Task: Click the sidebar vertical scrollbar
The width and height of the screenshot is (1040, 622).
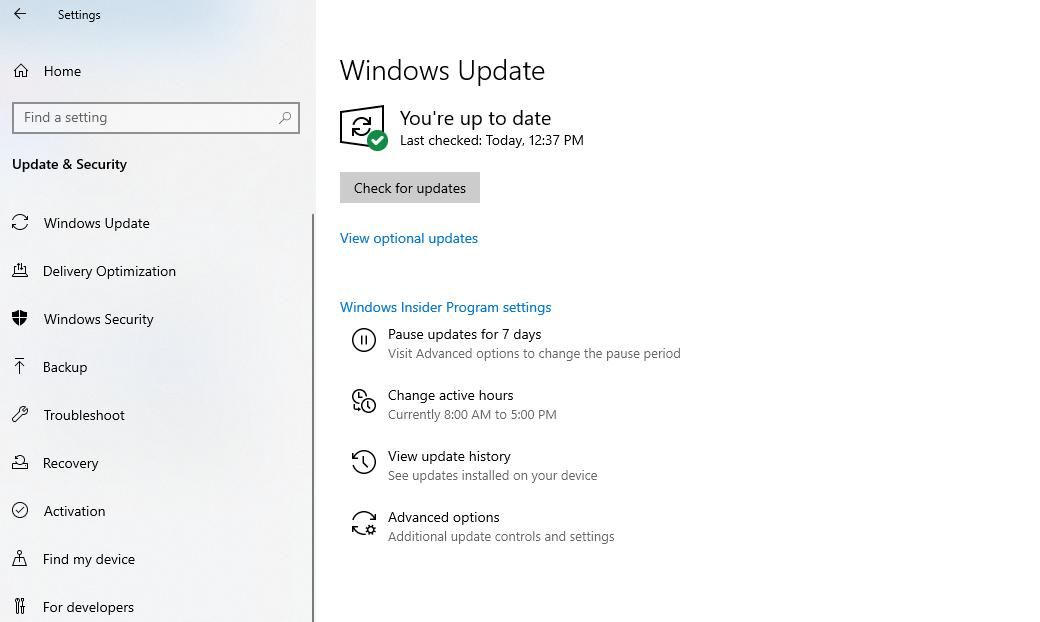Action: tap(312, 418)
